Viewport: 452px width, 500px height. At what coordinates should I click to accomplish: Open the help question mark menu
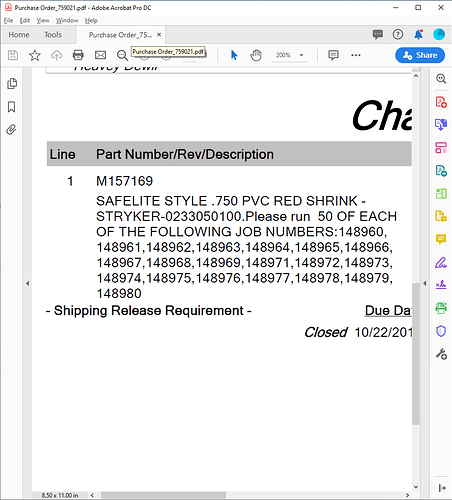[398, 34]
